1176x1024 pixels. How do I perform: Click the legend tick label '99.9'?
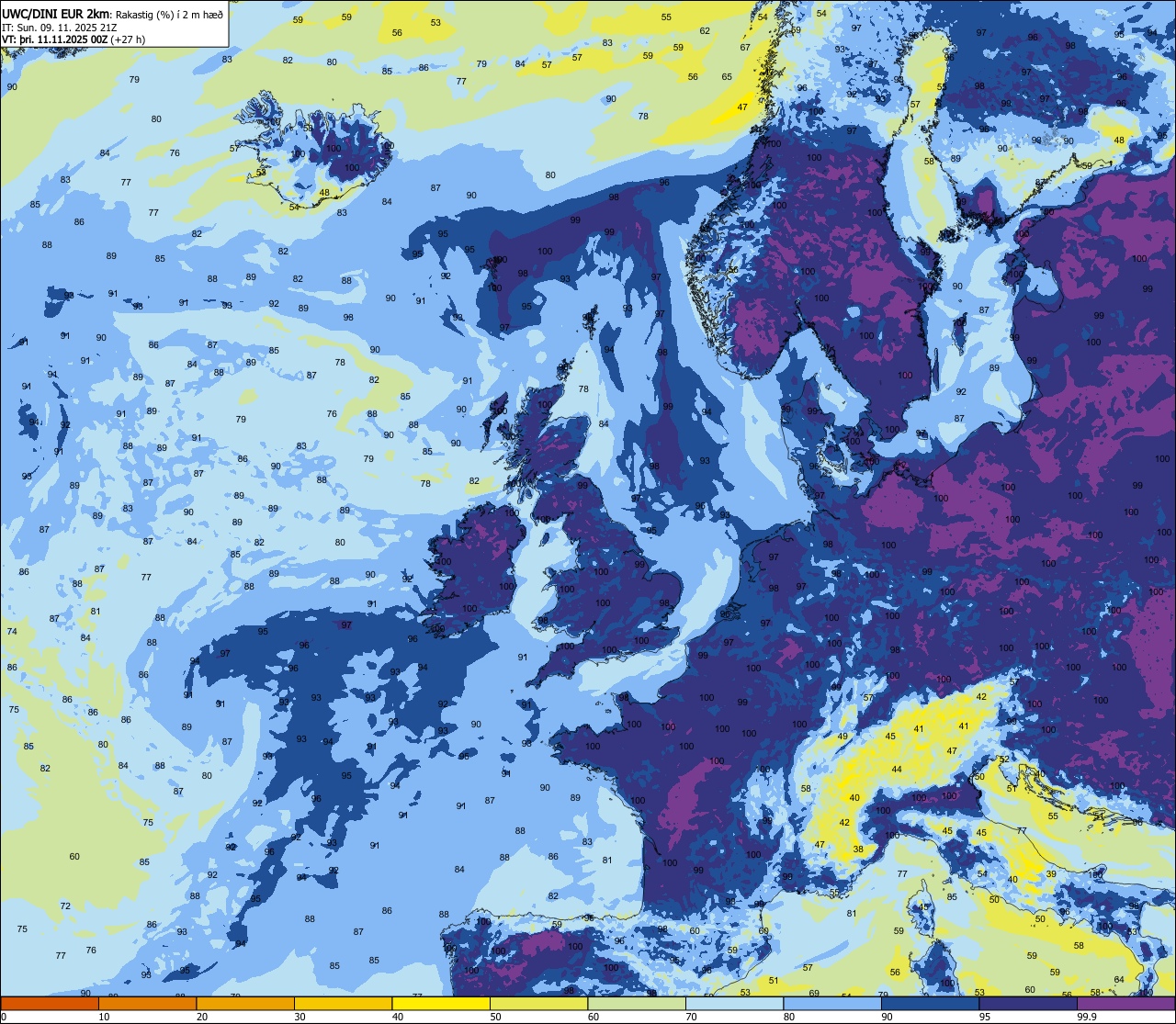[x=1086, y=1016]
